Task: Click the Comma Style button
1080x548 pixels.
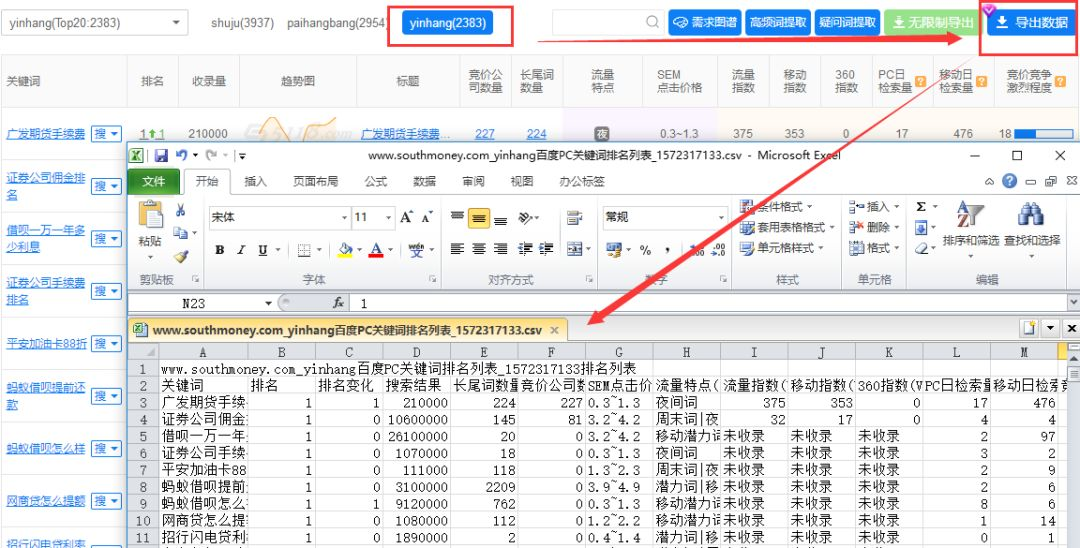Action: [x=667, y=250]
